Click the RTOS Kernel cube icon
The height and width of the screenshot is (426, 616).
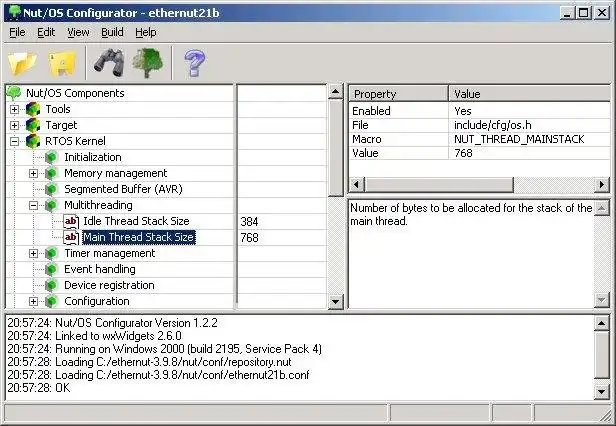pos(33,141)
